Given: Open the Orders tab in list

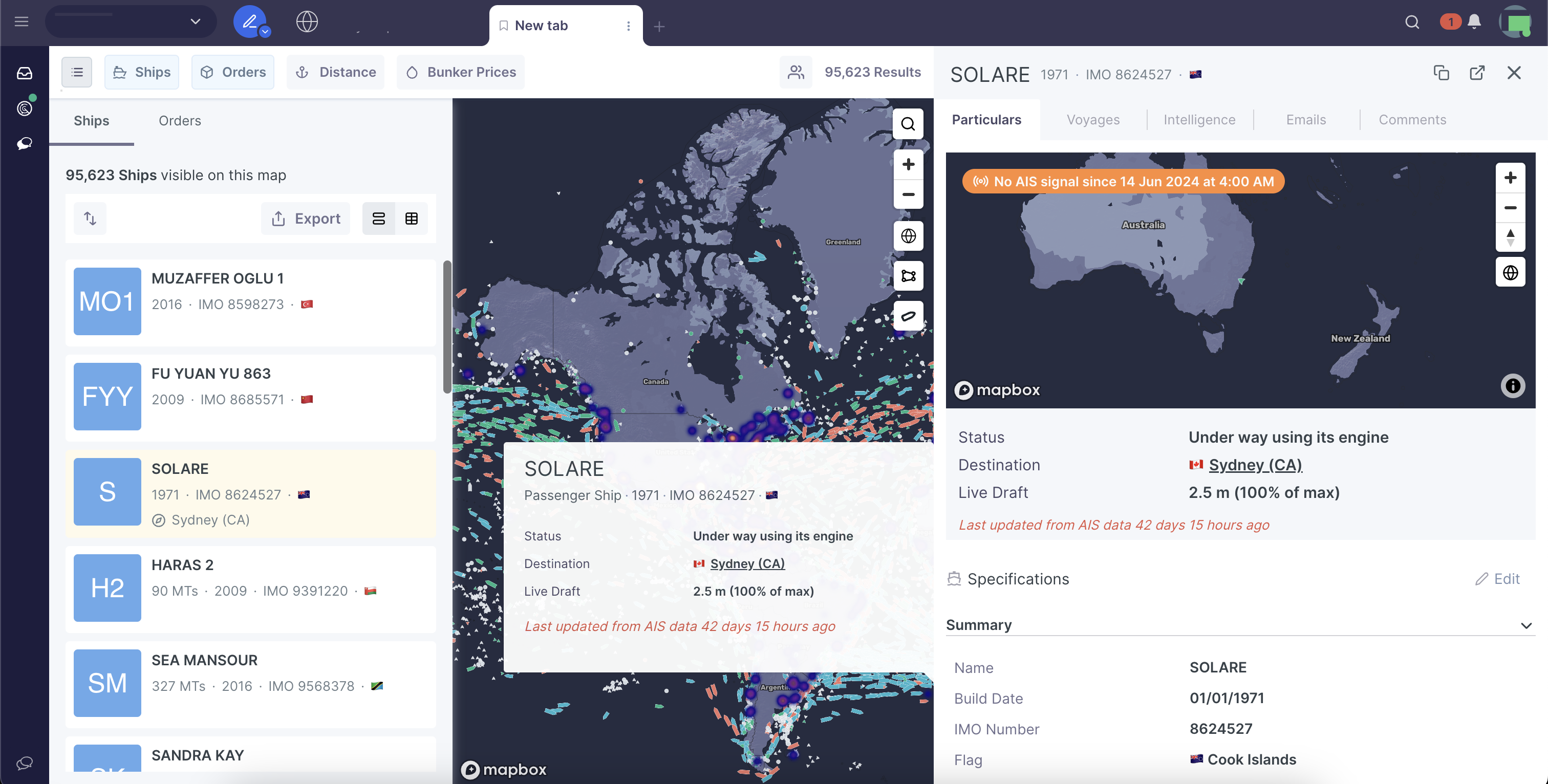Looking at the screenshot, I should (180, 121).
